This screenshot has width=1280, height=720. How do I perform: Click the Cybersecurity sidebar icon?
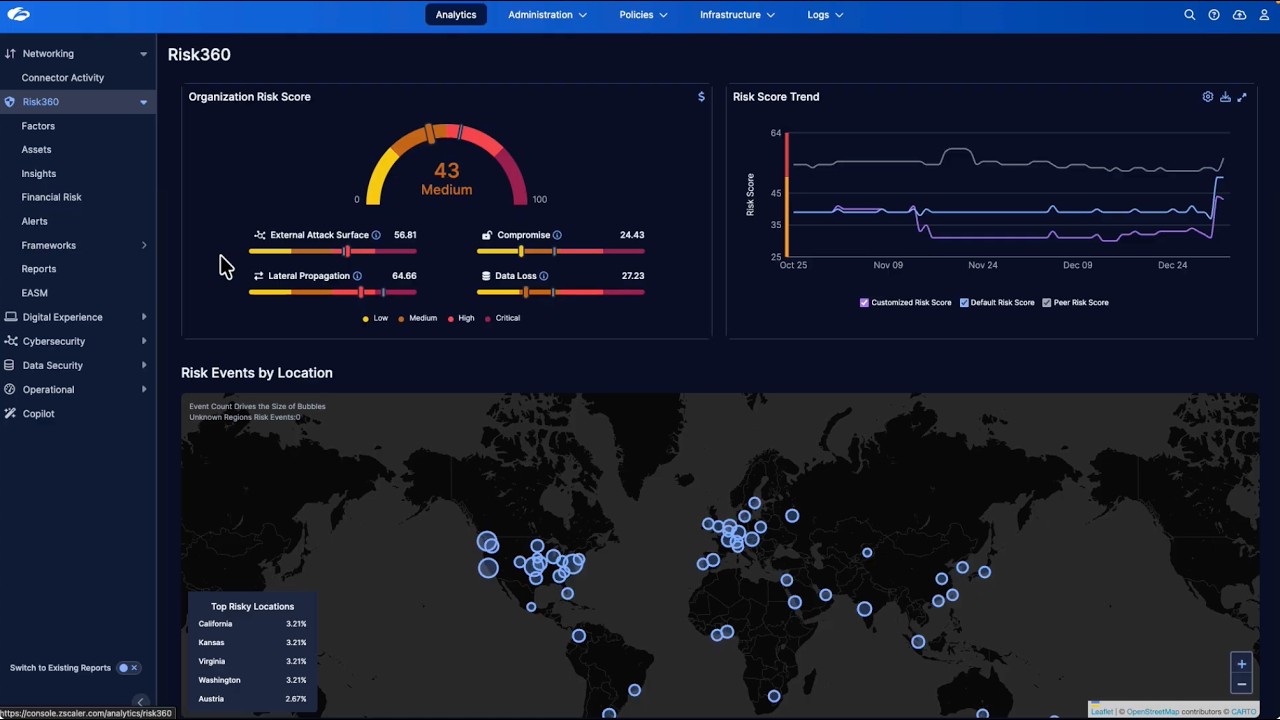(x=10, y=341)
